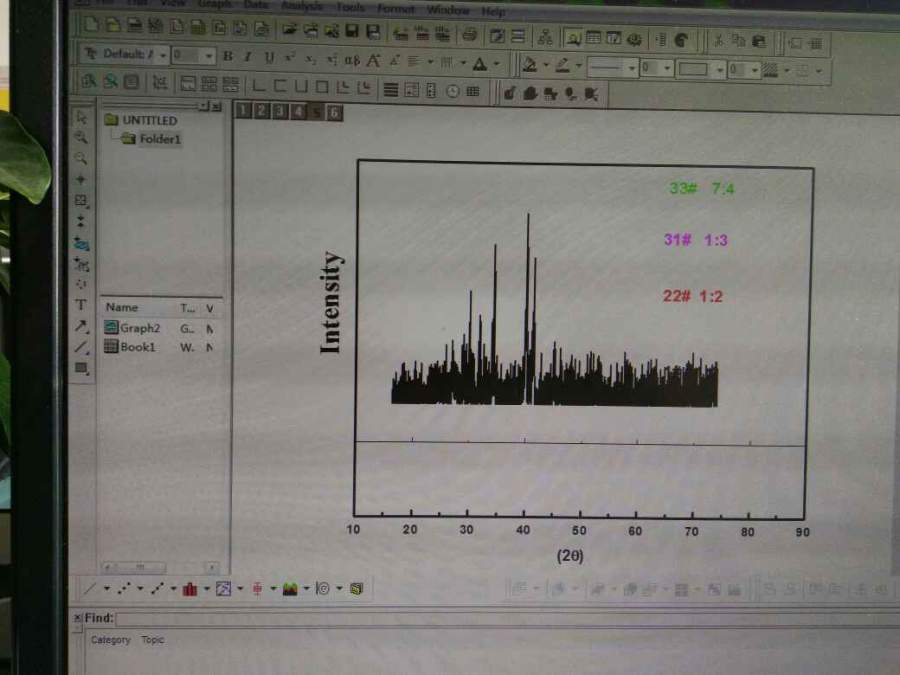Open the line style dropdown
The image size is (900, 675).
point(631,68)
